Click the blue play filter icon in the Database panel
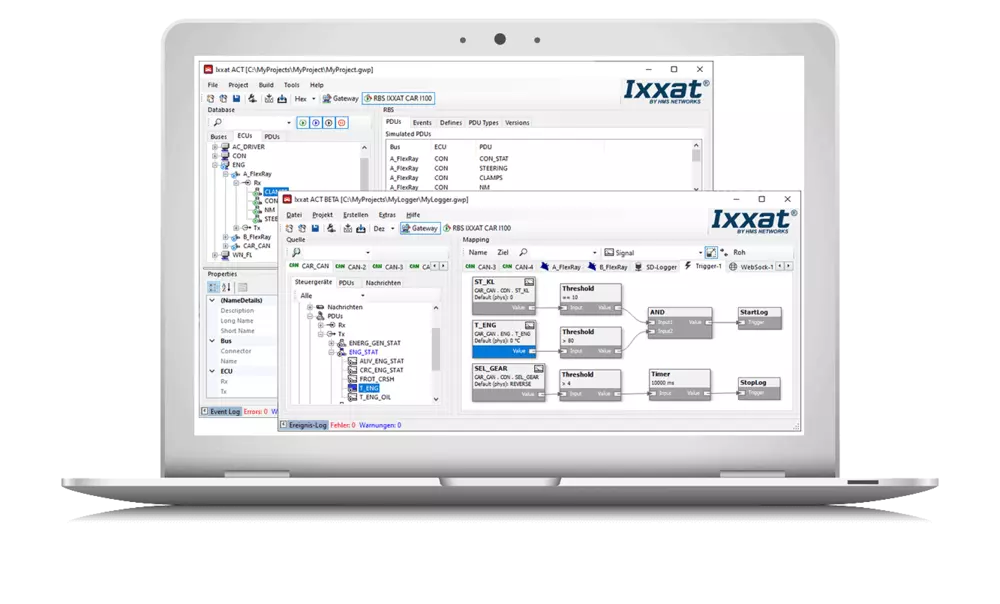Screen dimensions: 1000x604 tap(316, 122)
